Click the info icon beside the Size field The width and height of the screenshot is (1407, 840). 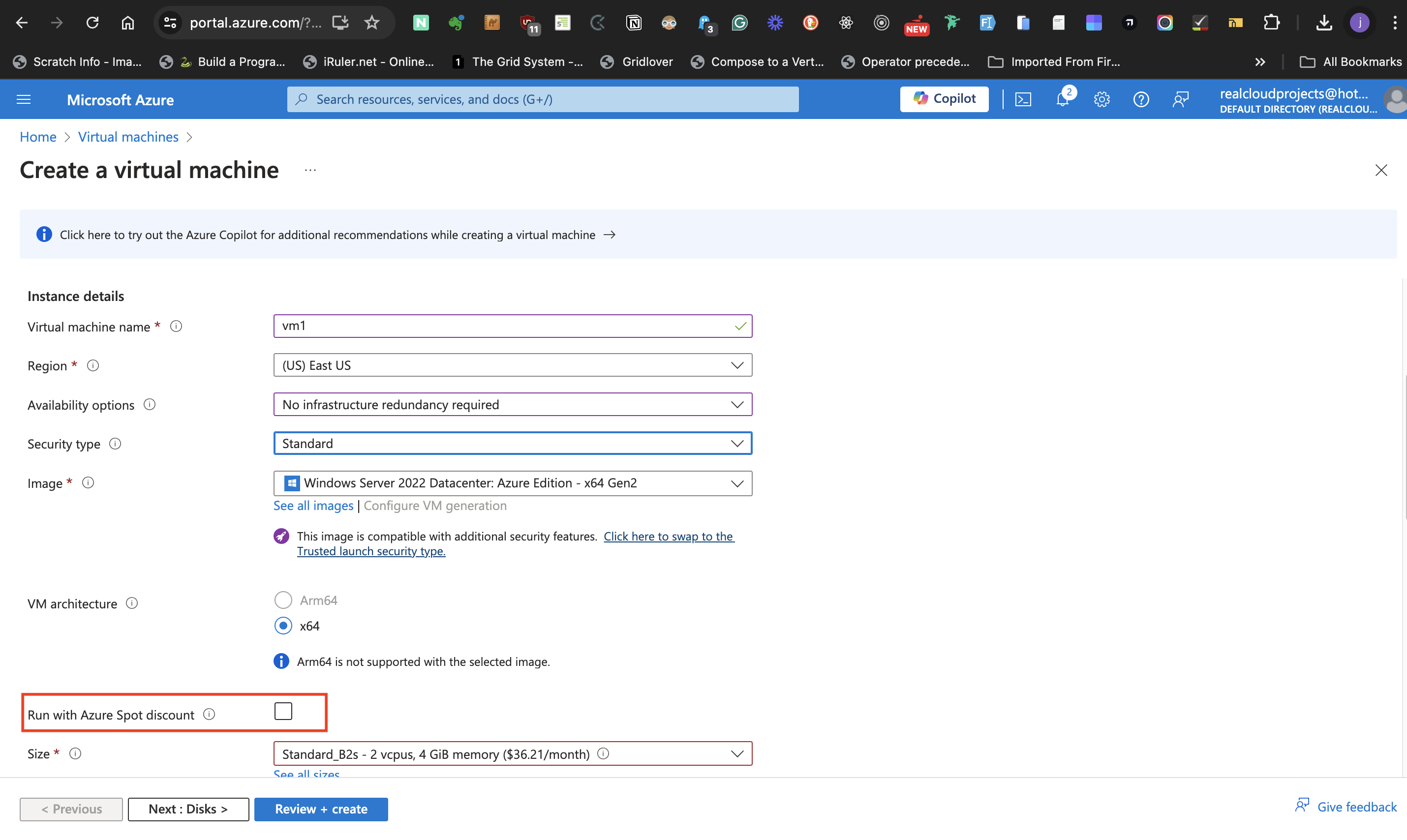coord(75,753)
